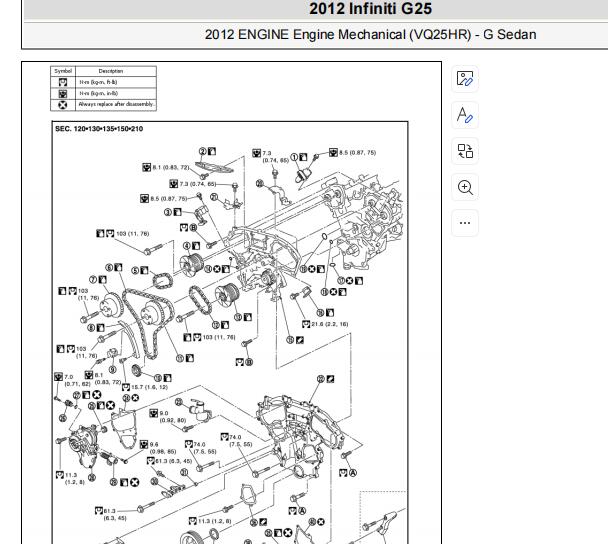608x544 pixels.
Task: Open the more options (three dots) menu
Action: tap(465, 223)
